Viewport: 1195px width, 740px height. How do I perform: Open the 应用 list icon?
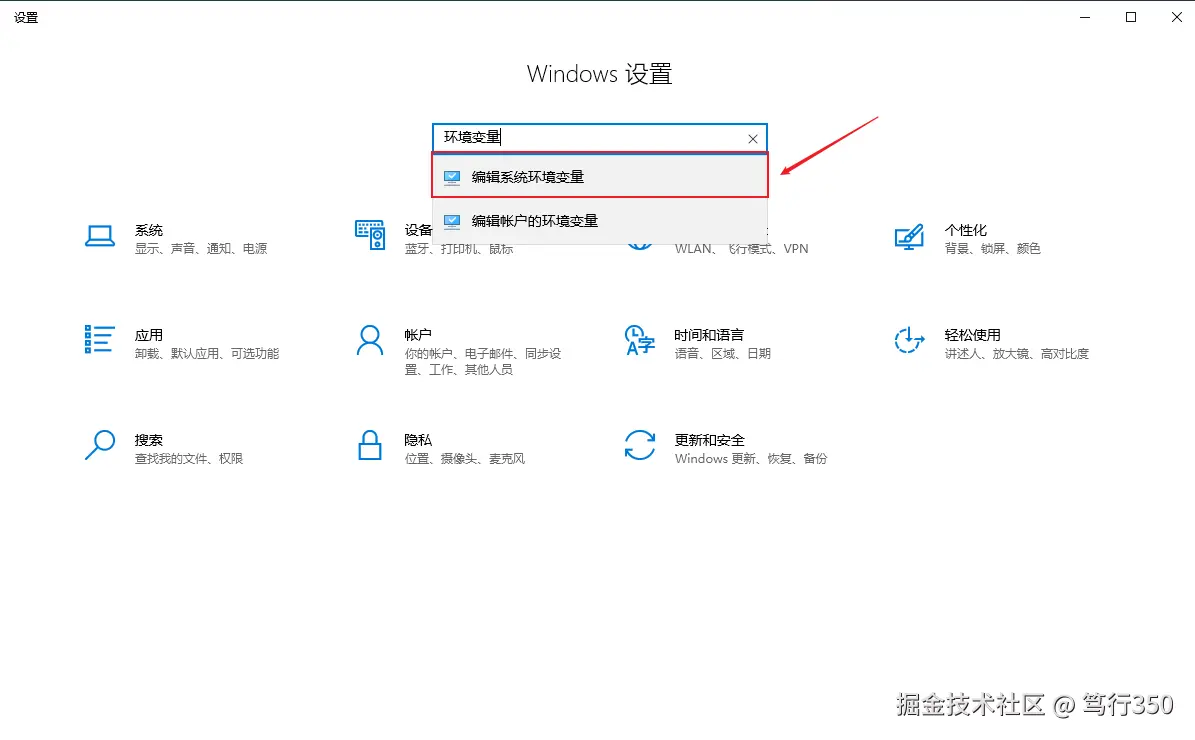point(99,339)
